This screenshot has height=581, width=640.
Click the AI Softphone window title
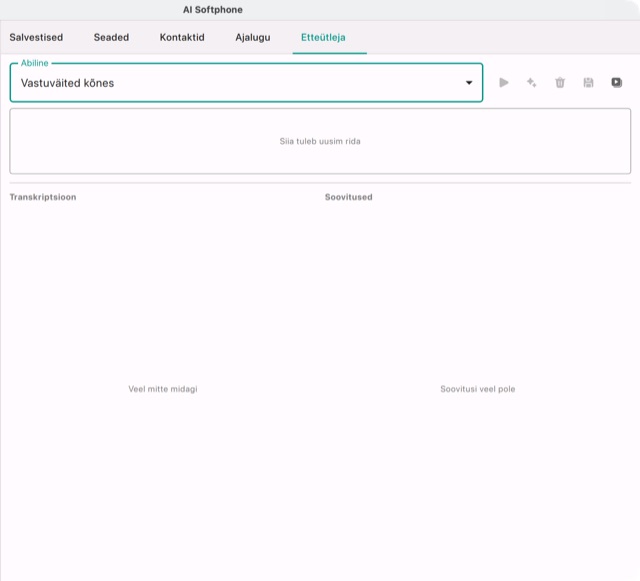pyautogui.click(x=213, y=10)
